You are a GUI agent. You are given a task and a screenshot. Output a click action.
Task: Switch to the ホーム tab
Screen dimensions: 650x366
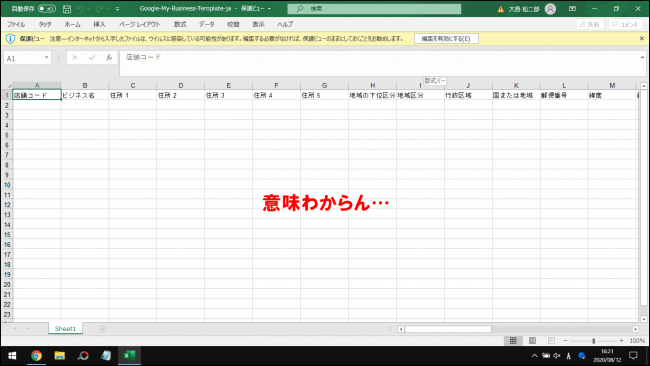coord(72,24)
